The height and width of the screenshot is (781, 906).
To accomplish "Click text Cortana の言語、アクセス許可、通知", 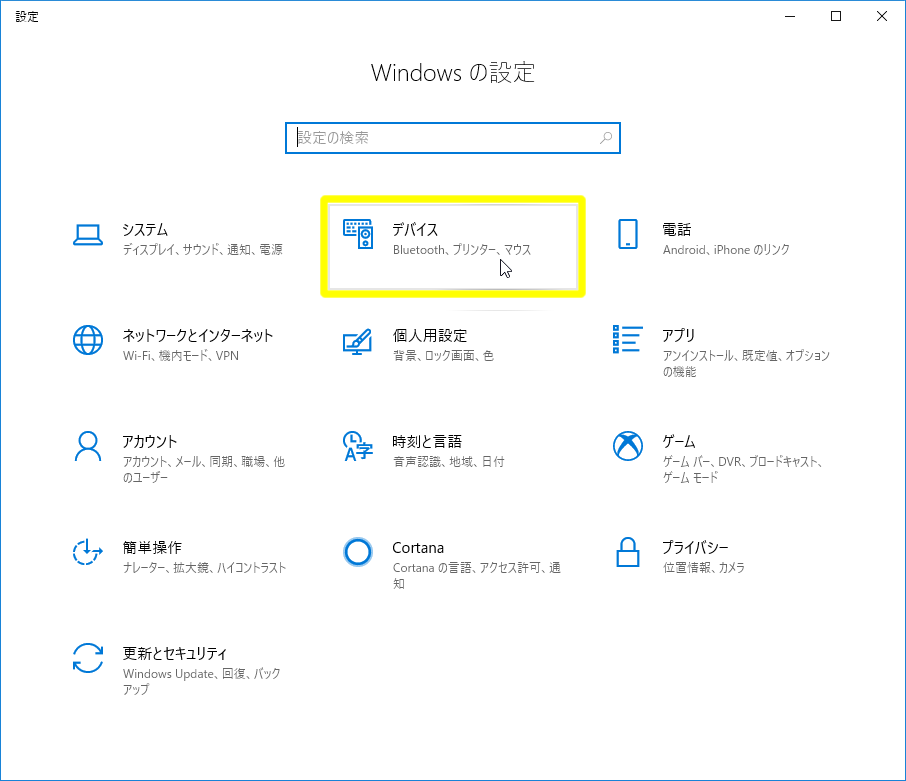I will pos(477,575).
